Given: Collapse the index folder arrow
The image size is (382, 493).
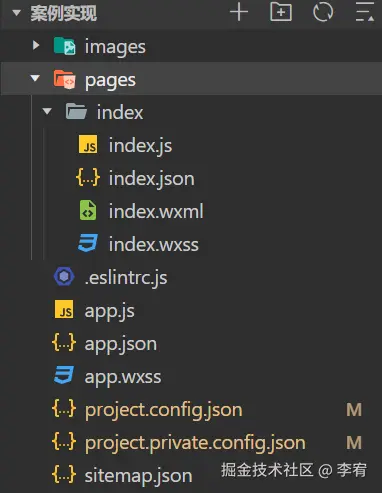Looking at the screenshot, I should [x=47, y=111].
